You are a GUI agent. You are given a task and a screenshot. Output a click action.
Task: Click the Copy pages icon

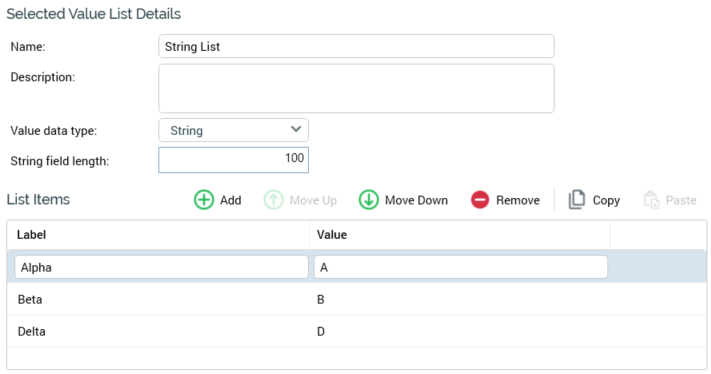[x=577, y=199]
